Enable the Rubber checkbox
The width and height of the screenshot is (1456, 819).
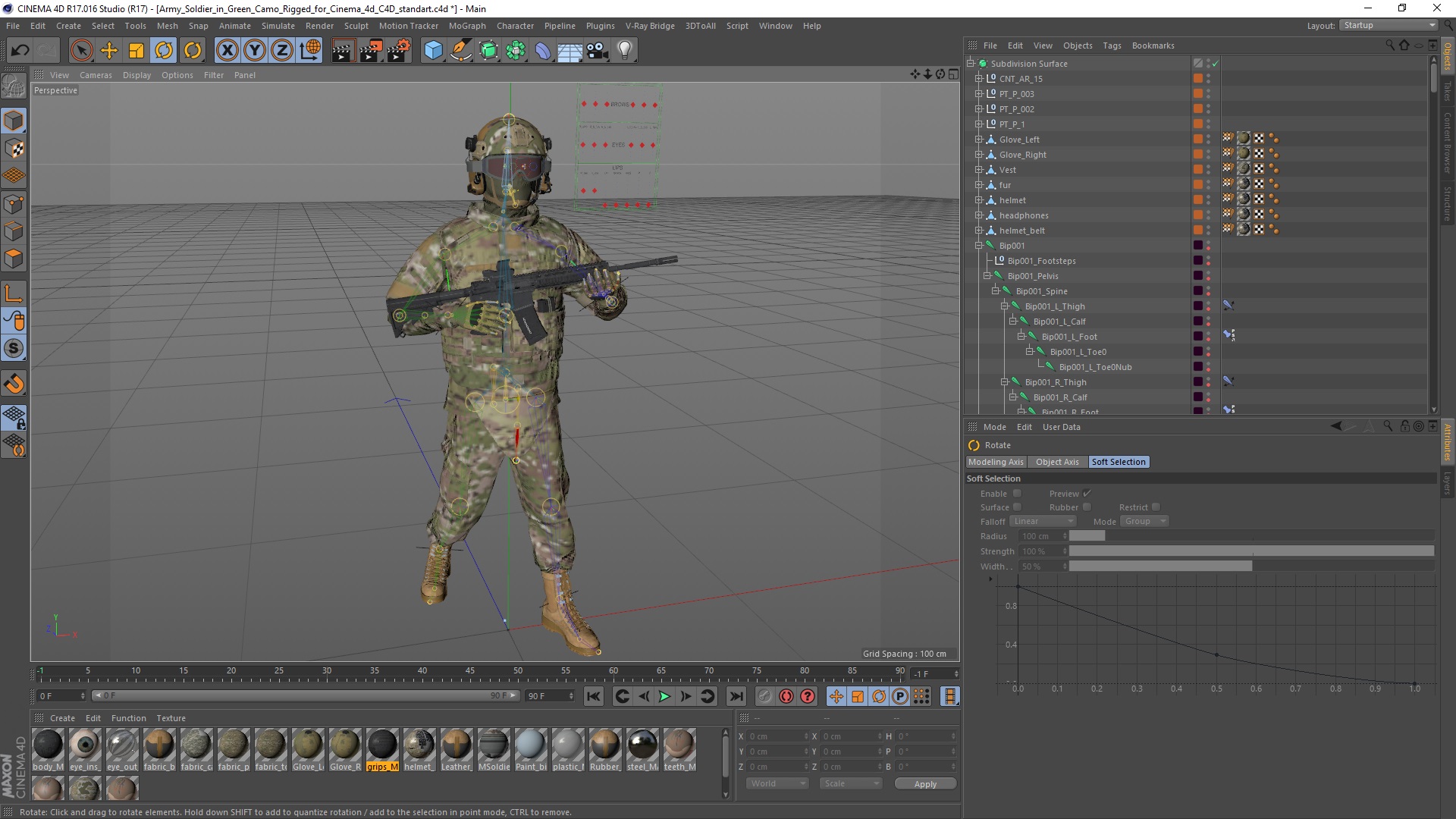click(x=1087, y=507)
